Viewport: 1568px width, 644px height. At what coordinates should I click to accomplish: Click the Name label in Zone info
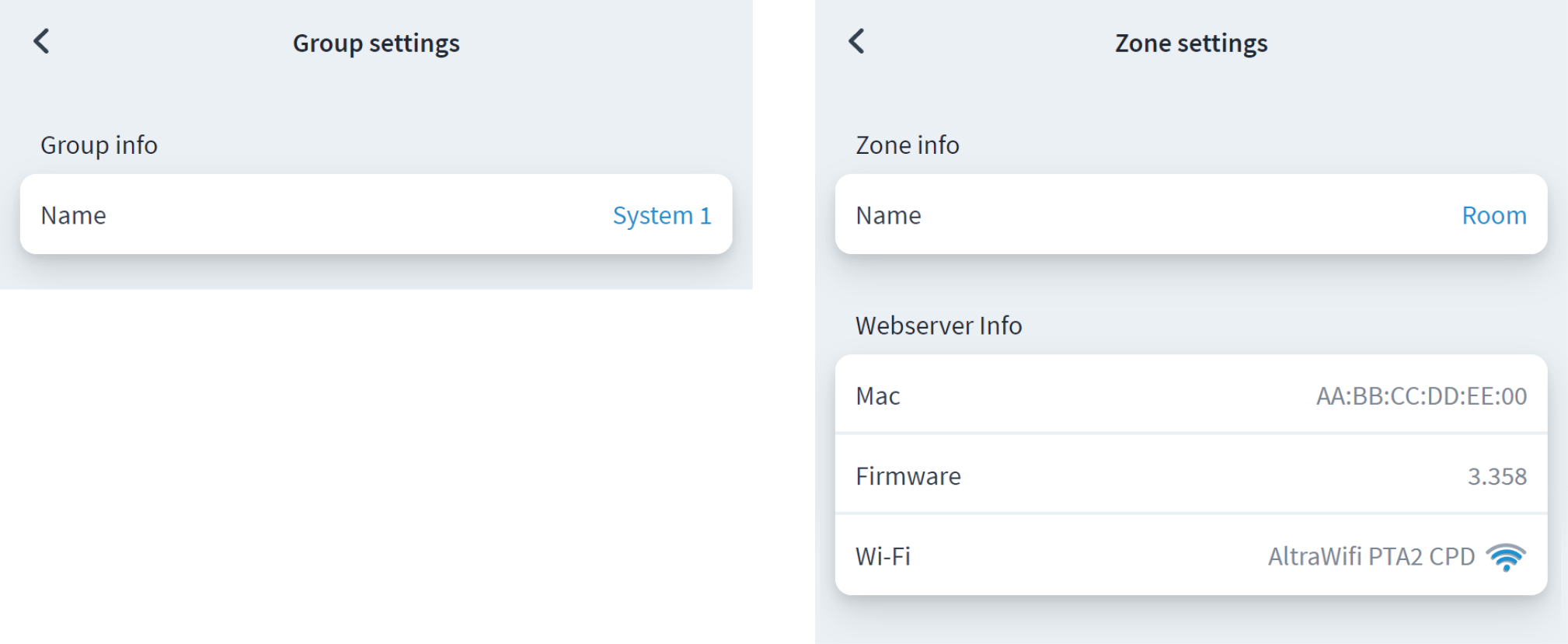pos(888,216)
